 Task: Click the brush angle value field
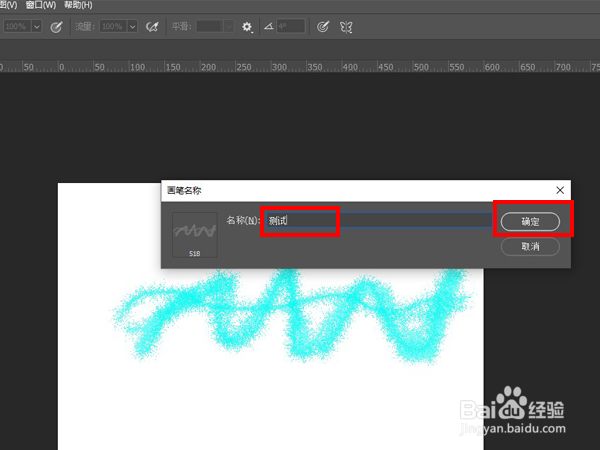[x=291, y=26]
